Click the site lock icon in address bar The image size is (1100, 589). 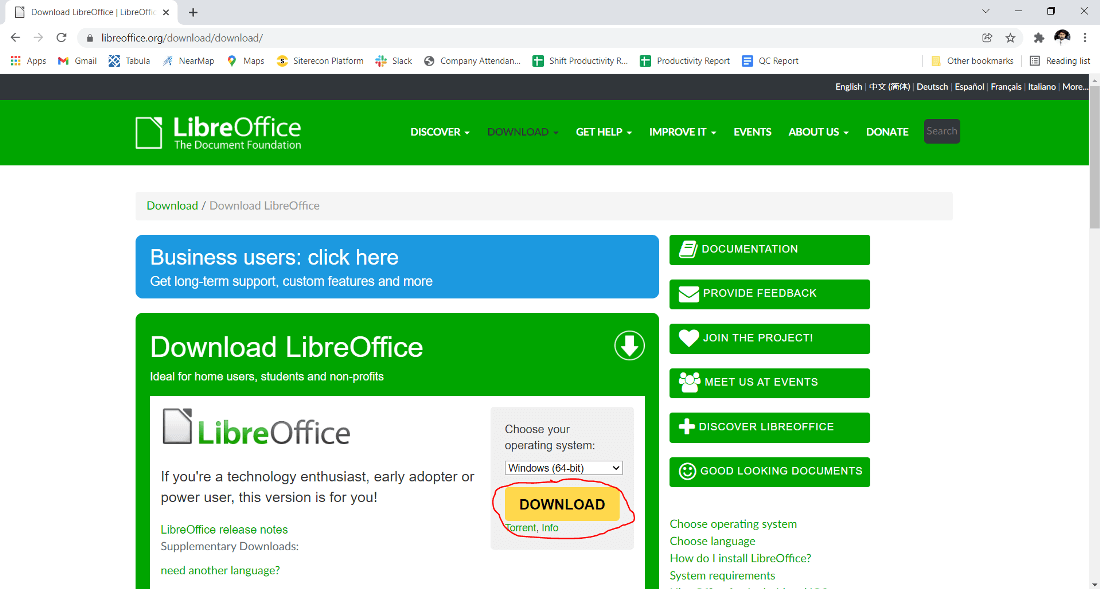pos(89,38)
